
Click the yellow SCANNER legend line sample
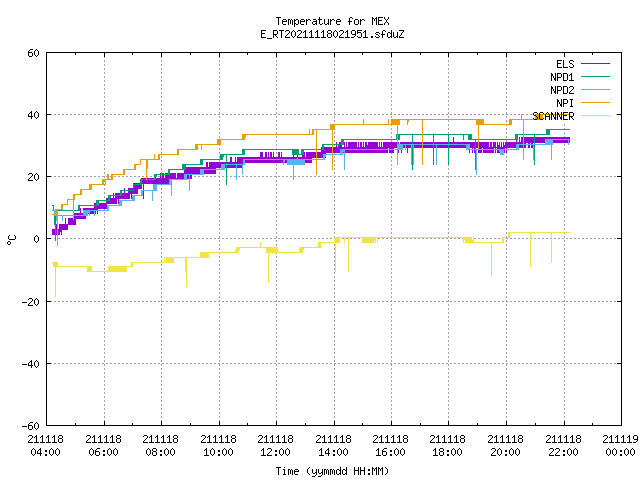coord(595,116)
